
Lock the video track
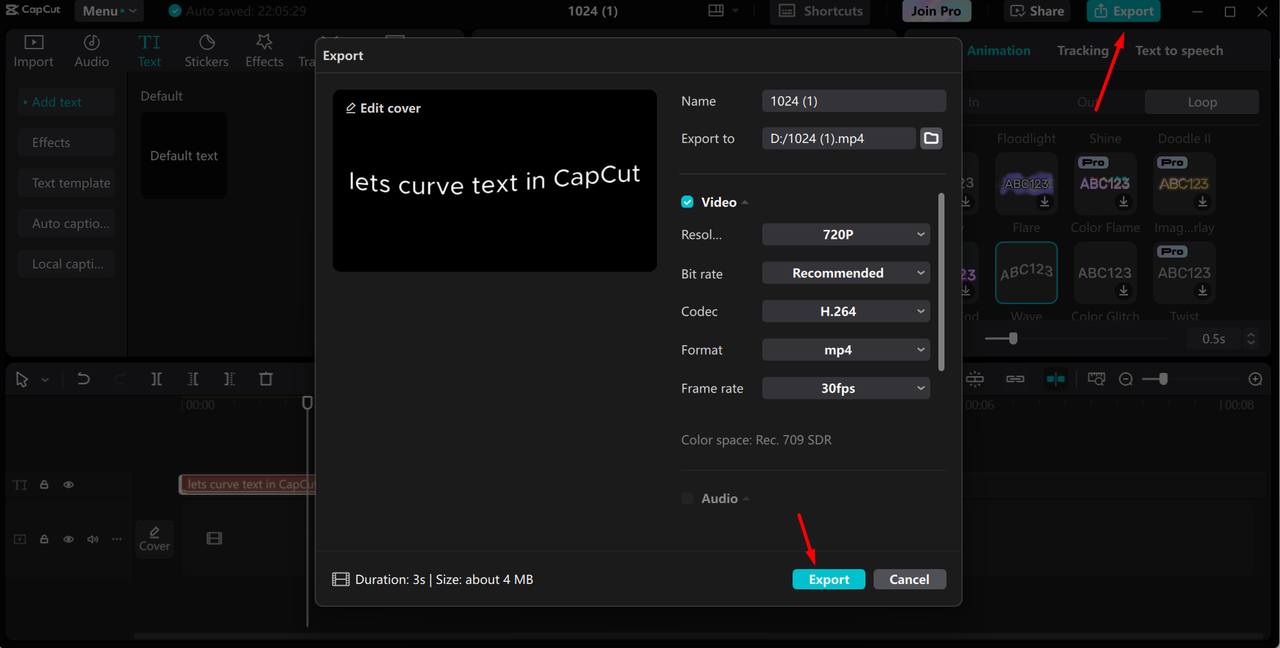coord(44,539)
